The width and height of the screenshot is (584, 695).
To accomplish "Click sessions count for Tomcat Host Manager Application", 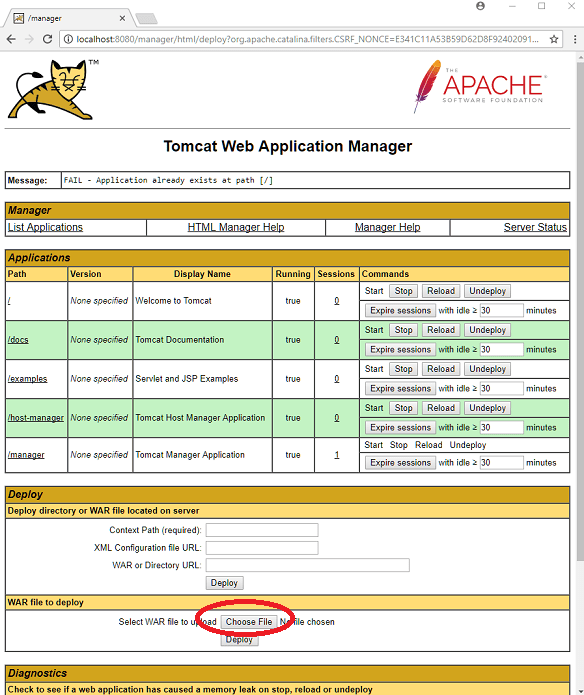I will 337,418.
